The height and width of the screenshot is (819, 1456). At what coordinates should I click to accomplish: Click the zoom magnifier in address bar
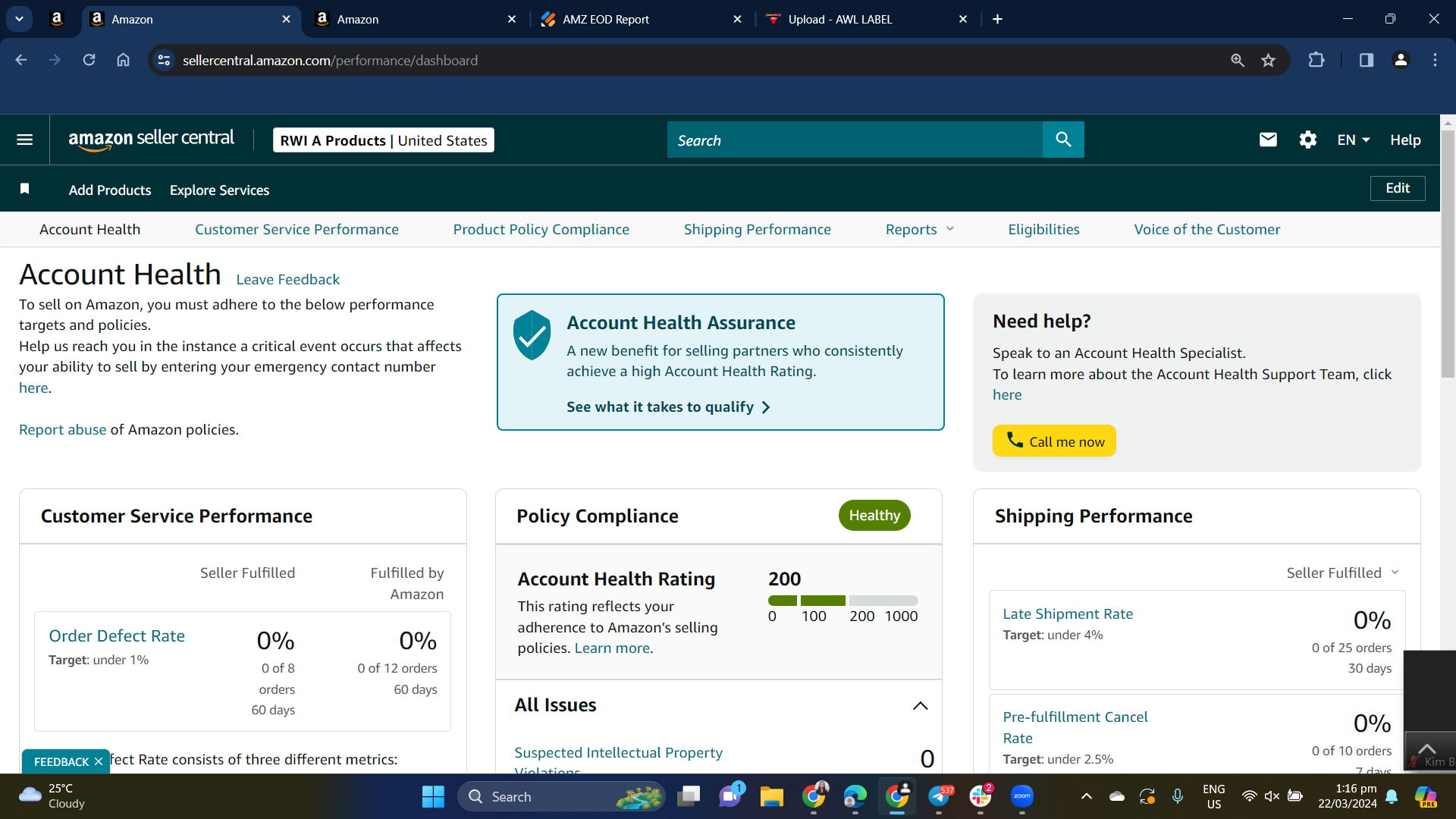point(1238,60)
